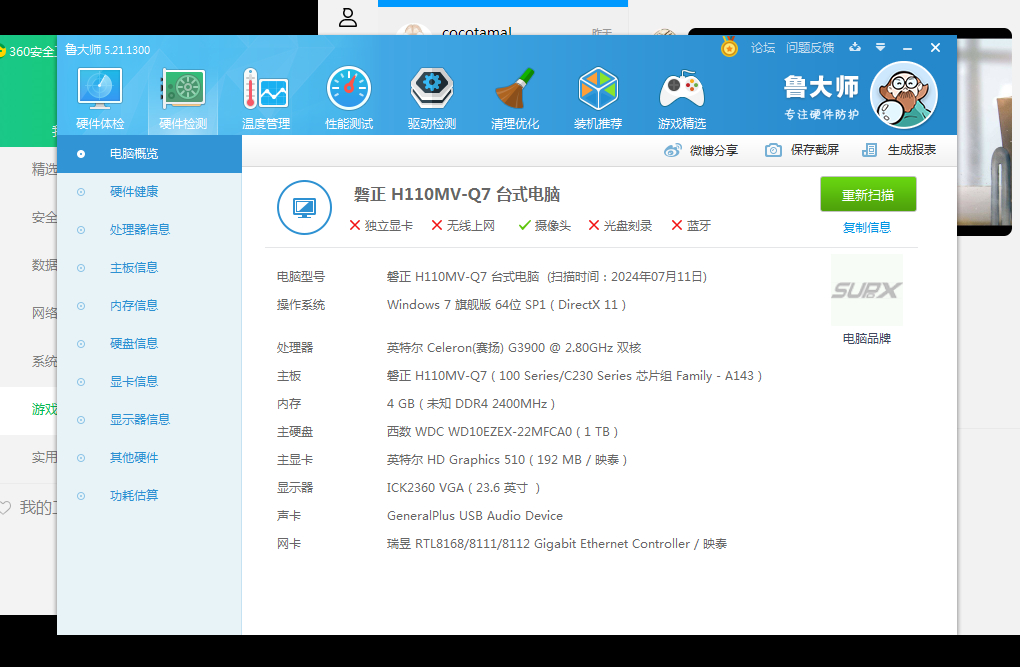Close the 鲁大师 window

[935, 48]
